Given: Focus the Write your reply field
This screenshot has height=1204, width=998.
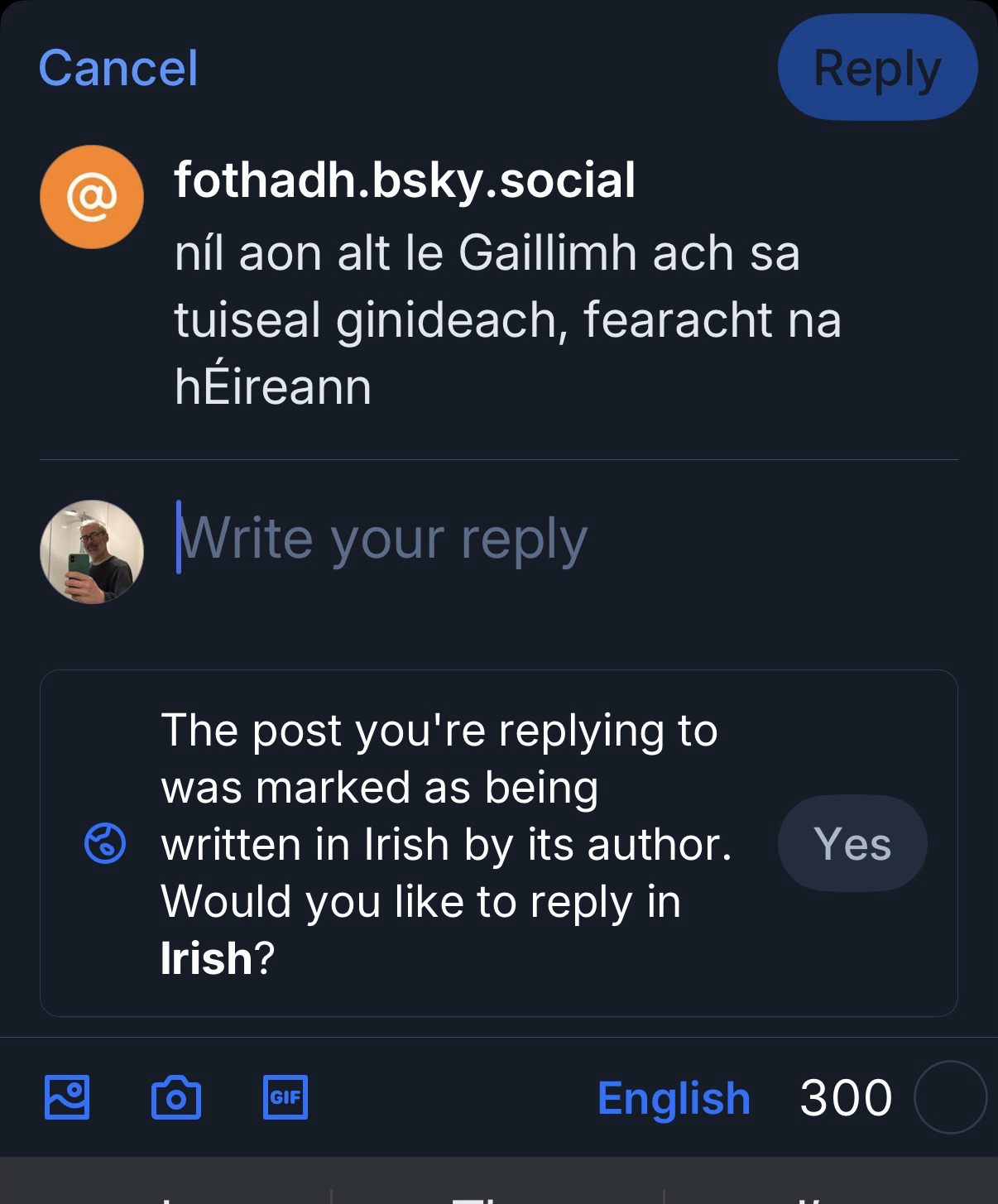Looking at the screenshot, I should pyautogui.click(x=497, y=540).
